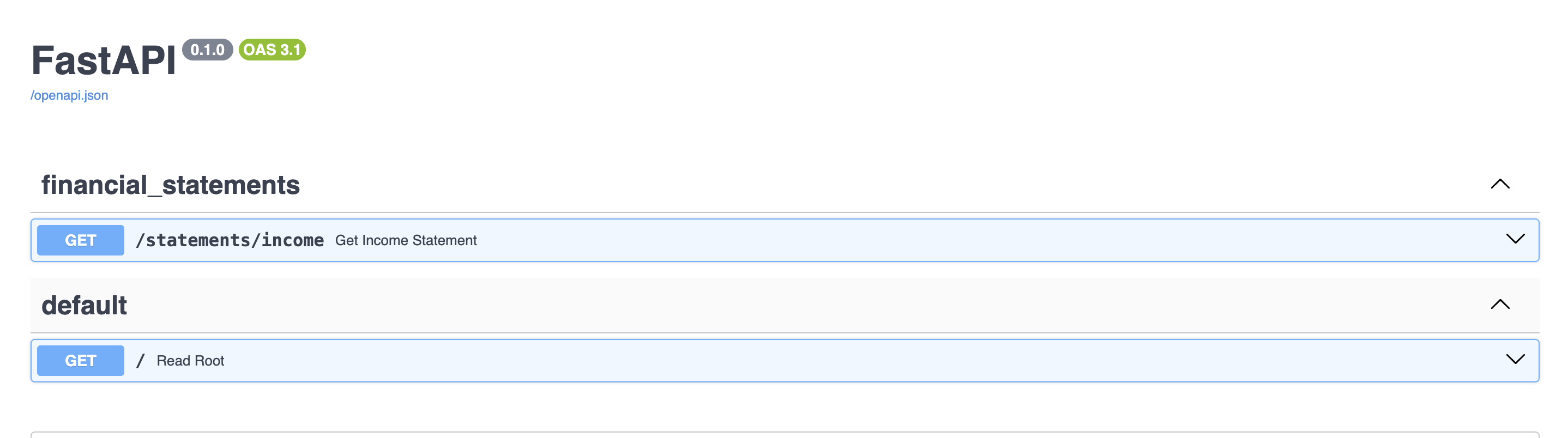Open the /openapi.json link
Image resolution: width=1568 pixels, height=438 pixels.
[69, 95]
